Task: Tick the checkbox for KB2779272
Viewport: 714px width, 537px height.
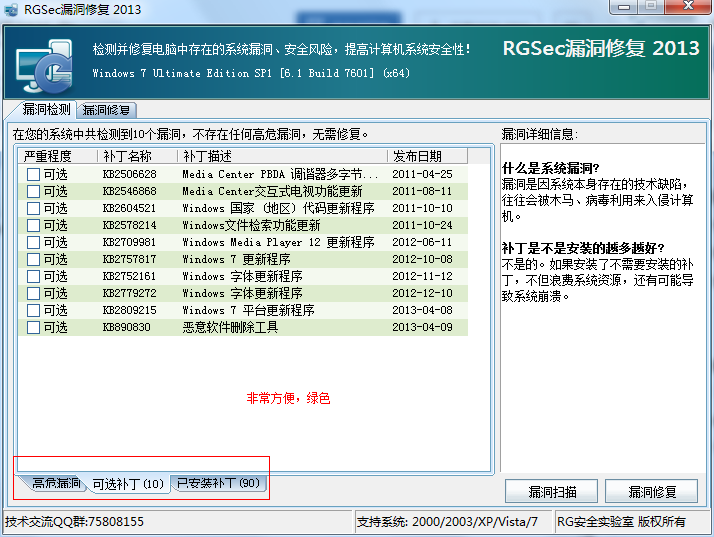Action: [x=33, y=293]
